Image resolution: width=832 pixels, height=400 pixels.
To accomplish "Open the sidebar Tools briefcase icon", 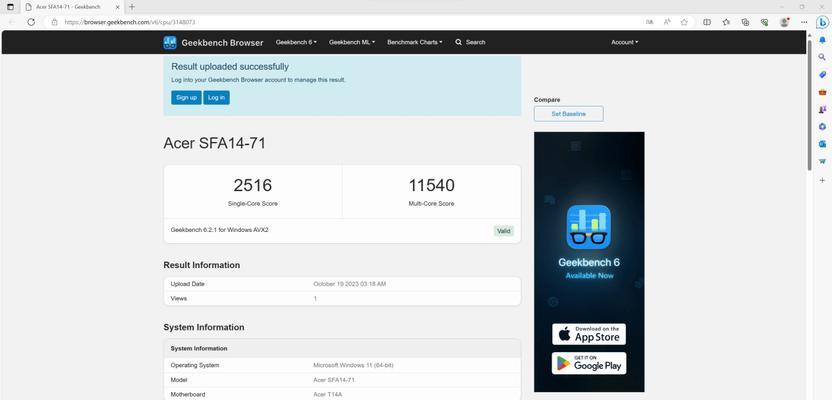I will point(822,92).
